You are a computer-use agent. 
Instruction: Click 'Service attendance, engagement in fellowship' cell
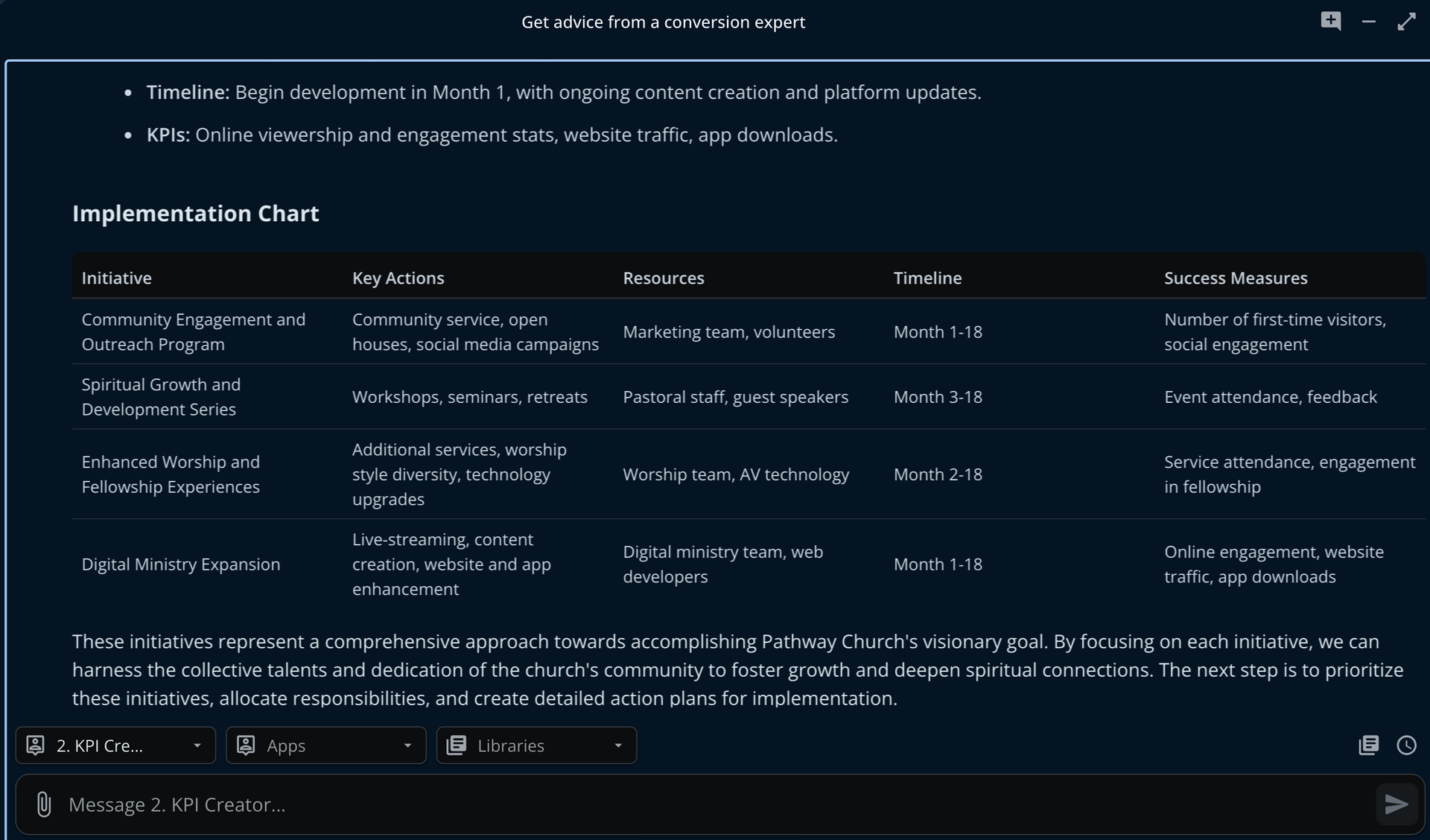point(1290,474)
